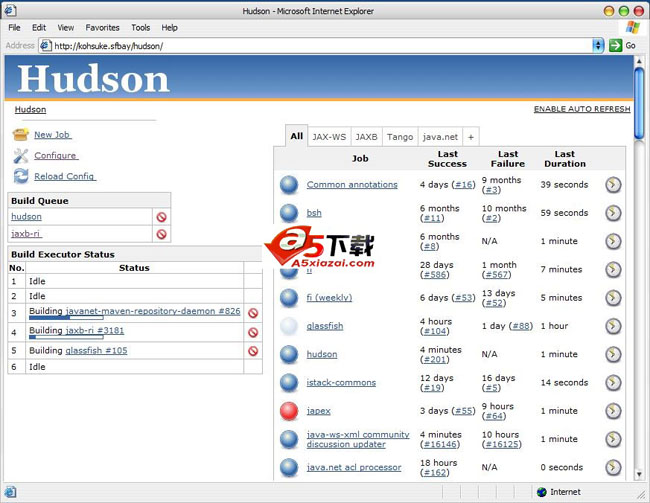Open the View menu
This screenshot has height=503, width=650.
click(x=65, y=28)
